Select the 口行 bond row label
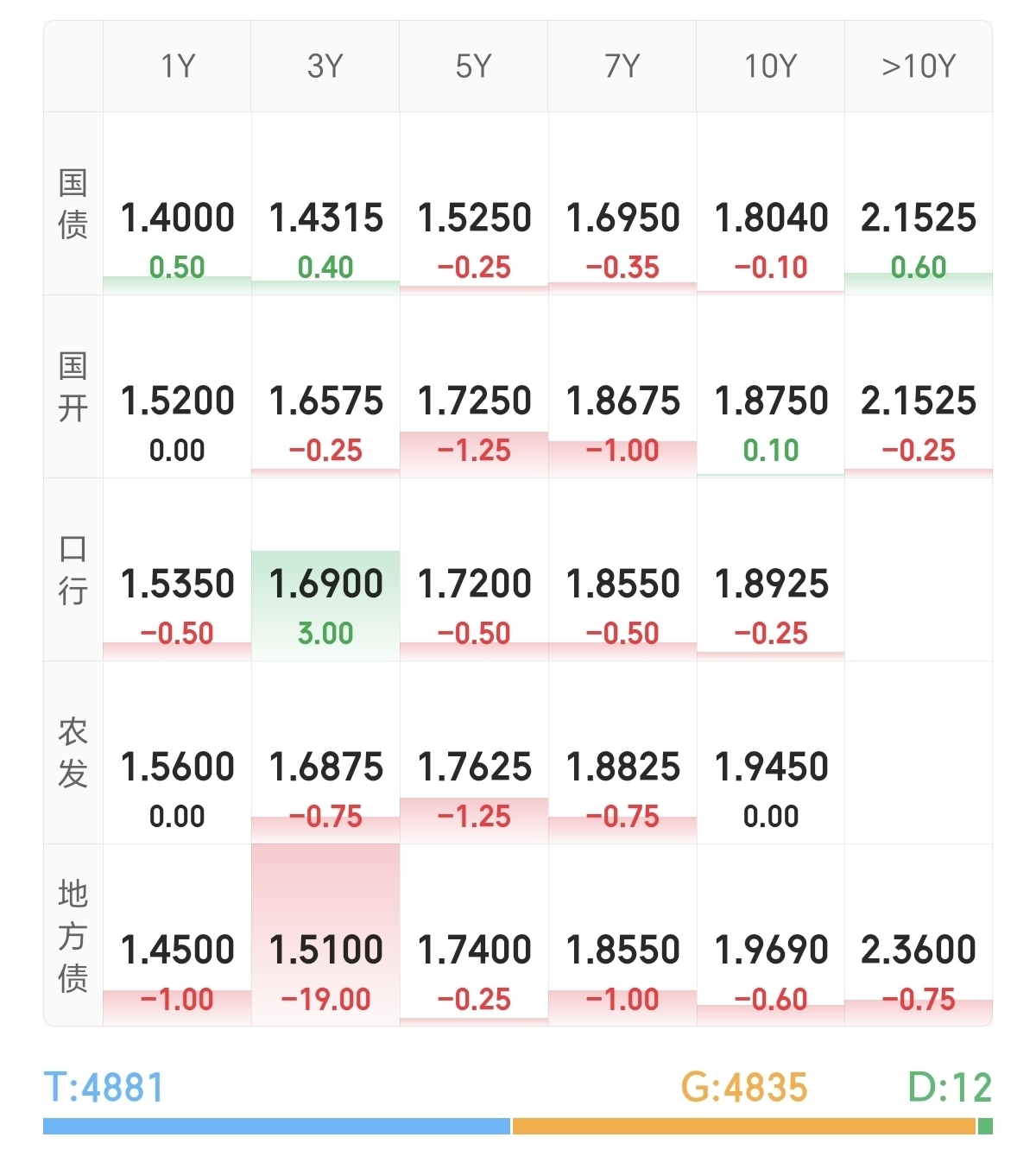Image resolution: width=1036 pixels, height=1150 pixels. (x=73, y=570)
